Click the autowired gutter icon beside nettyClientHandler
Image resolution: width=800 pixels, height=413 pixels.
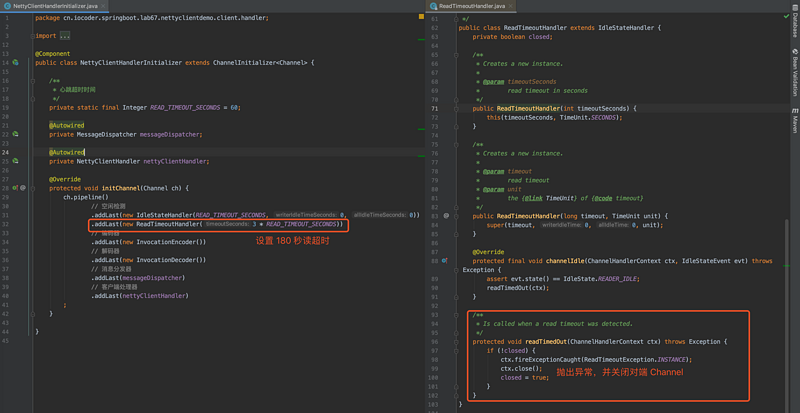pos(15,160)
